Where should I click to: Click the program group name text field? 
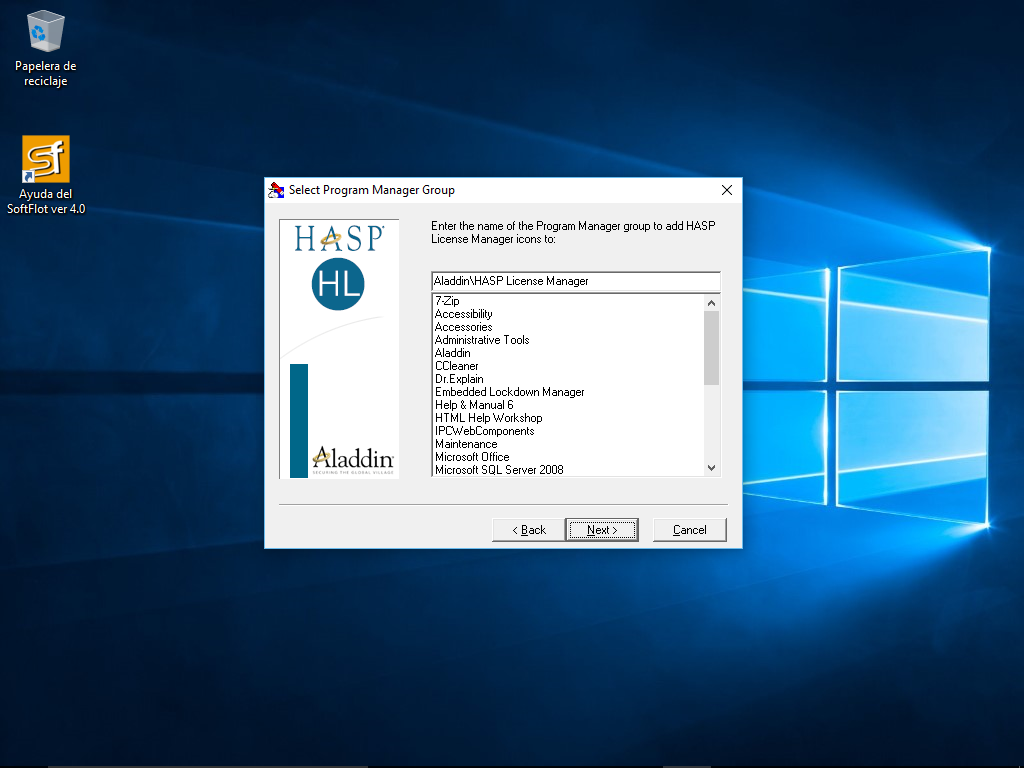click(575, 281)
